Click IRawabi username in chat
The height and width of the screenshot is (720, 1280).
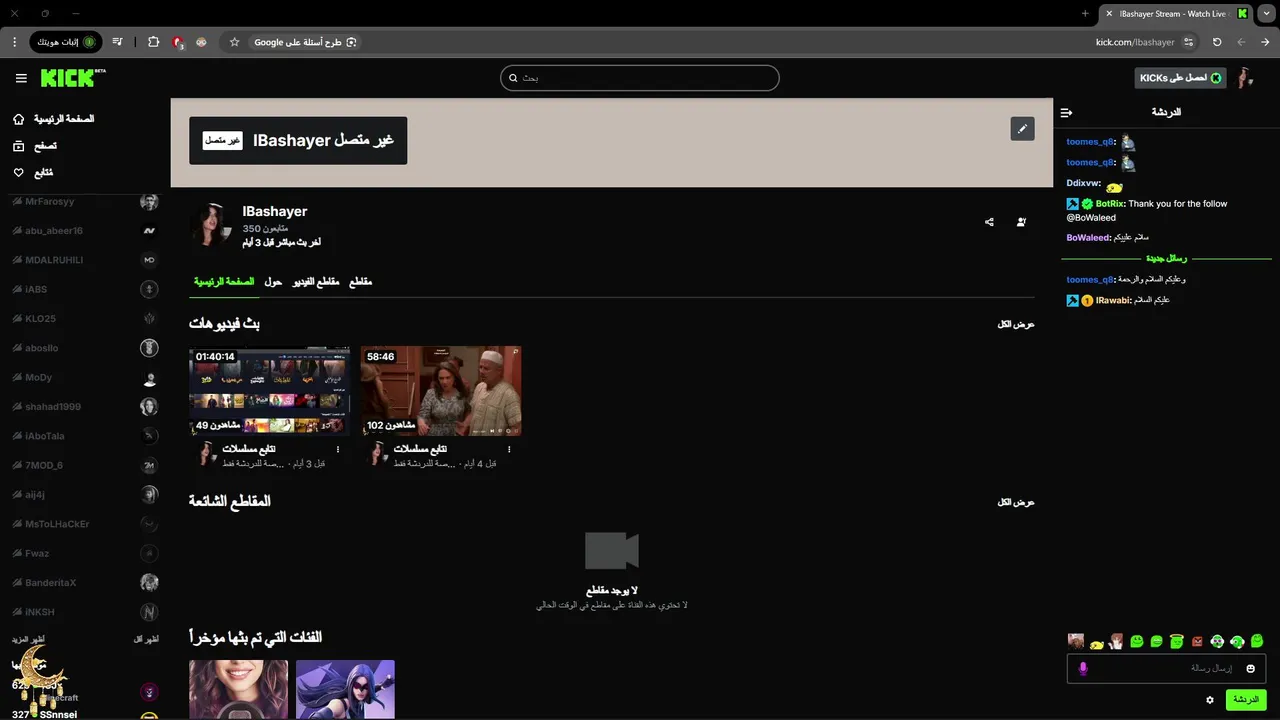point(1112,301)
